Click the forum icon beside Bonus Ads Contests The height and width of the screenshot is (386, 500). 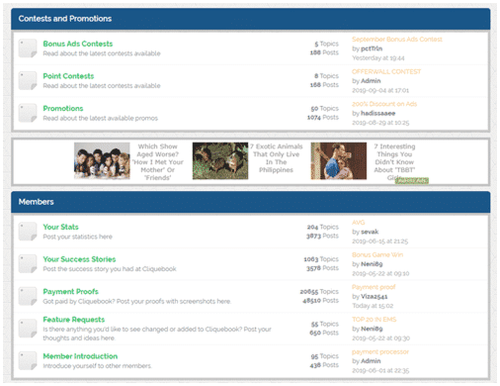(x=27, y=48)
